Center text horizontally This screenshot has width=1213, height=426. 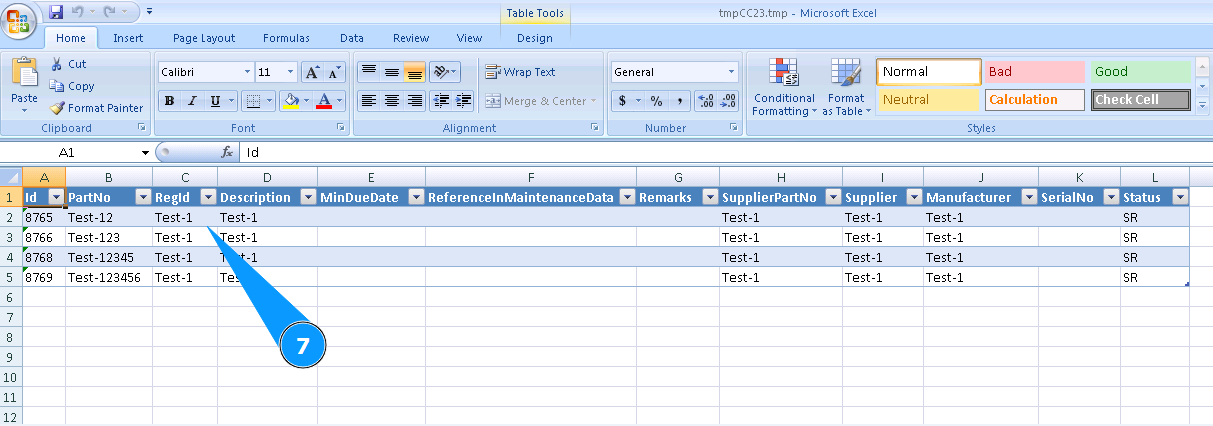[x=392, y=101]
